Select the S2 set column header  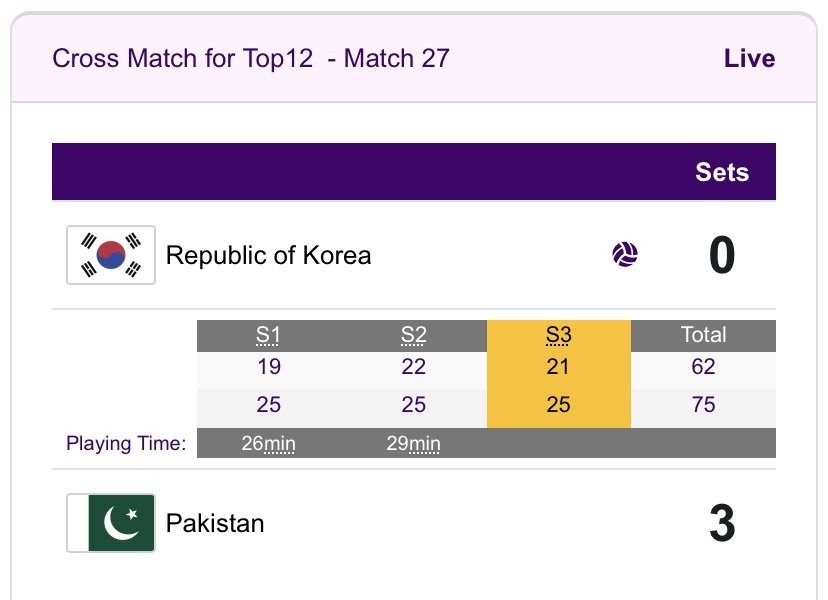[413, 335]
